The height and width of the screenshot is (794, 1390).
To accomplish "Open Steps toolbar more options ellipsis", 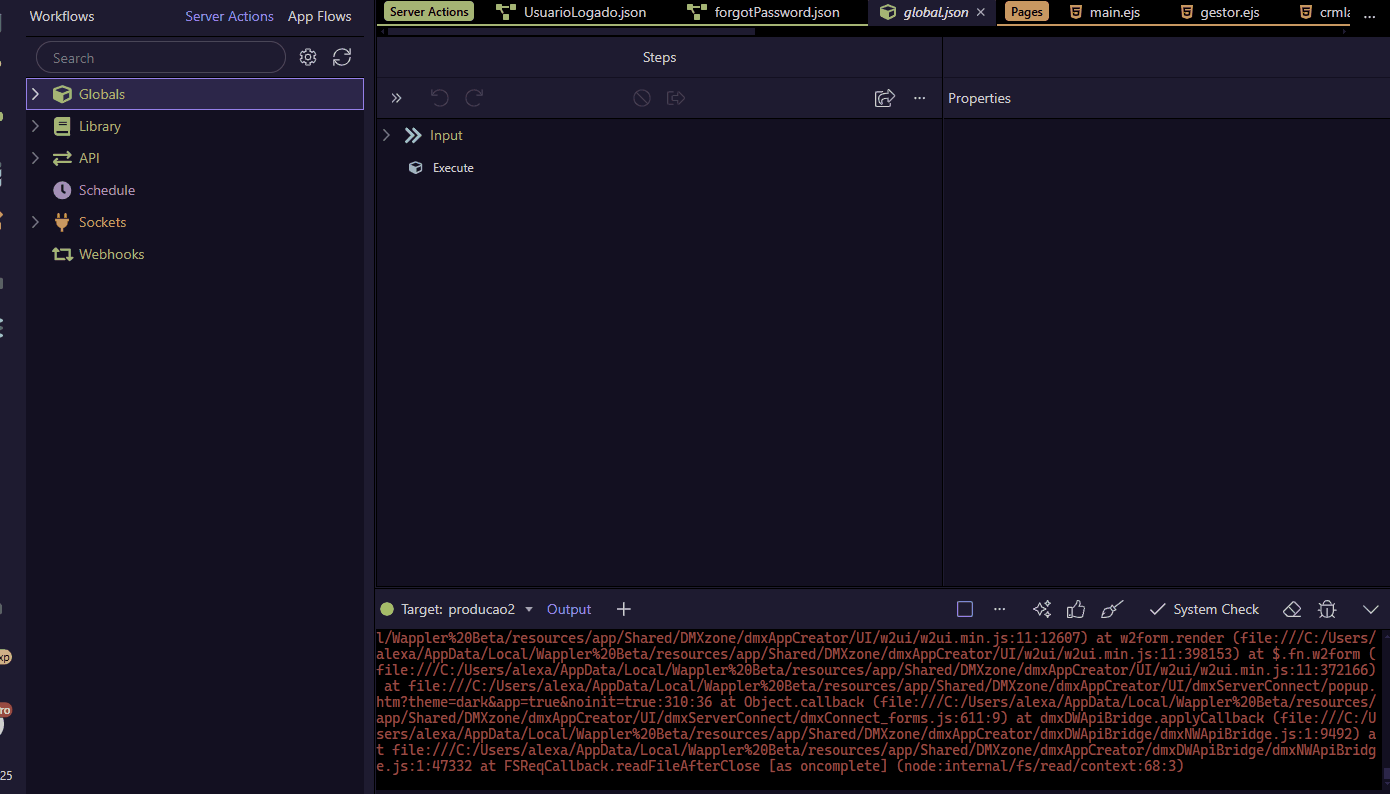I will [x=919, y=98].
